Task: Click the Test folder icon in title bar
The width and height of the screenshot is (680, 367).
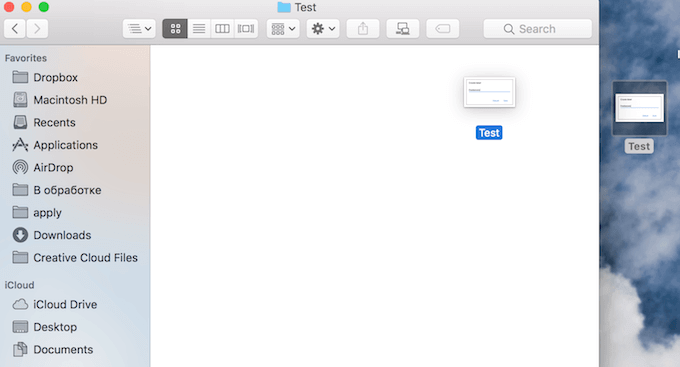Action: coord(284,7)
